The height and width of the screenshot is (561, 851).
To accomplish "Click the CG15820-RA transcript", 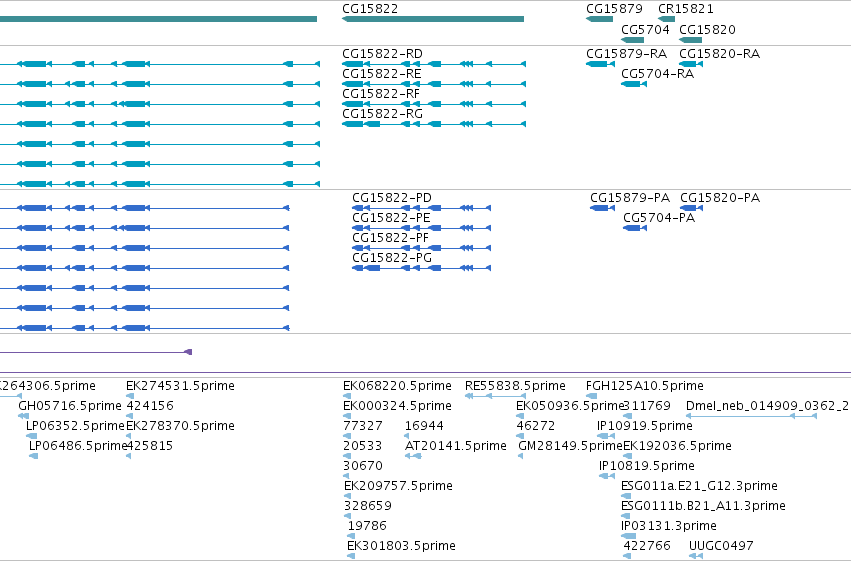I will (691, 64).
